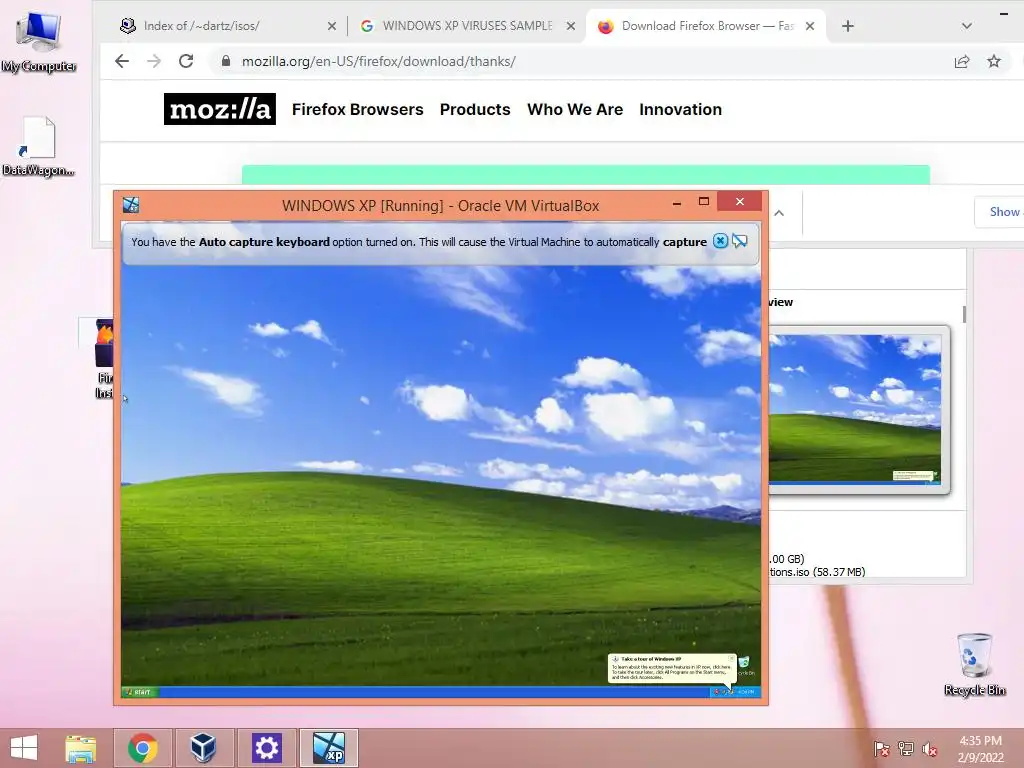The height and width of the screenshot is (768, 1024).
Task: Maximize the VirtualBox VM window
Action: tap(704, 202)
